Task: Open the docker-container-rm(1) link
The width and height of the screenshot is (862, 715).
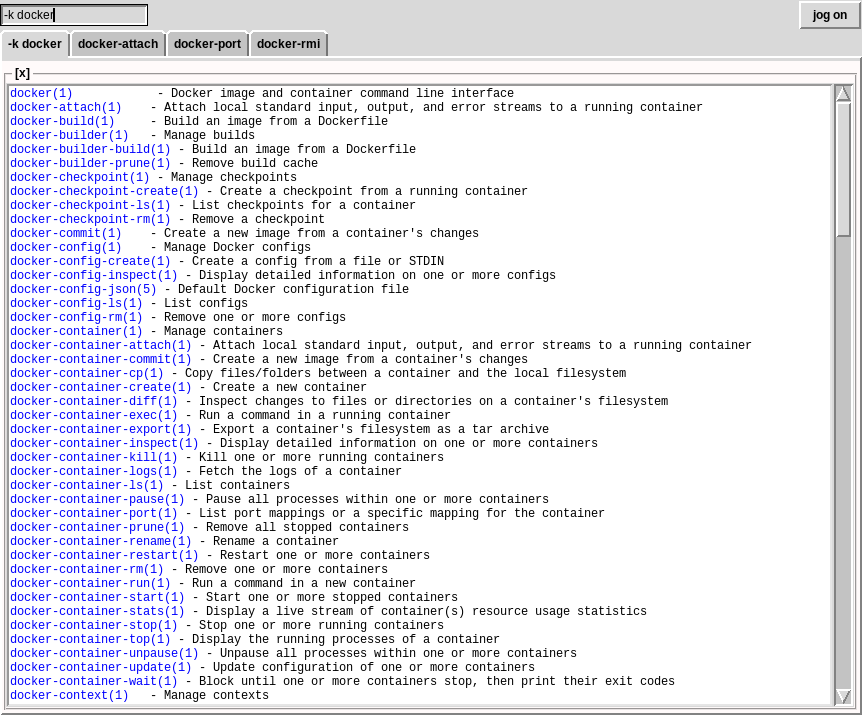Action: pos(86,570)
